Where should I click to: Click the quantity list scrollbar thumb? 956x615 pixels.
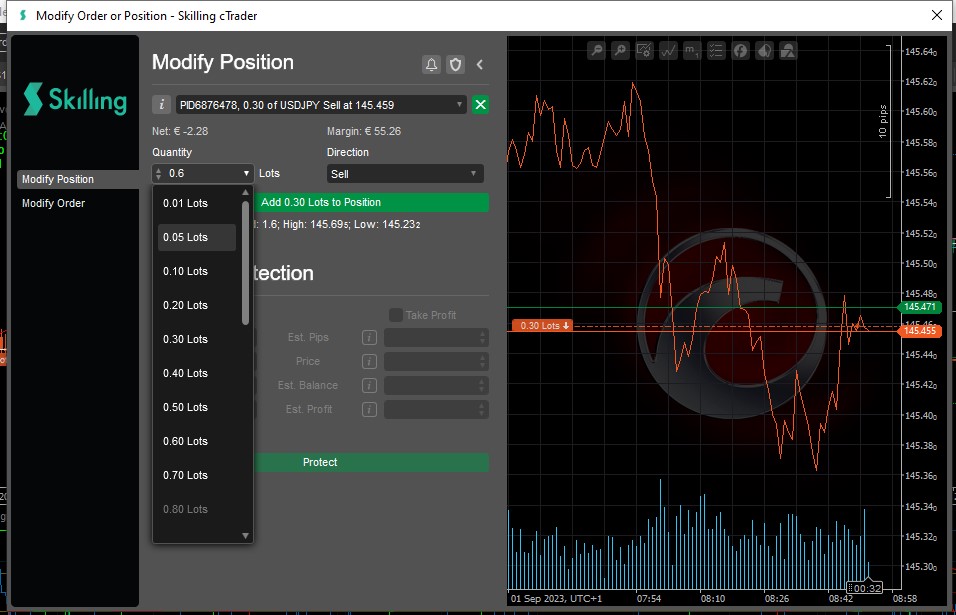pyautogui.click(x=245, y=263)
